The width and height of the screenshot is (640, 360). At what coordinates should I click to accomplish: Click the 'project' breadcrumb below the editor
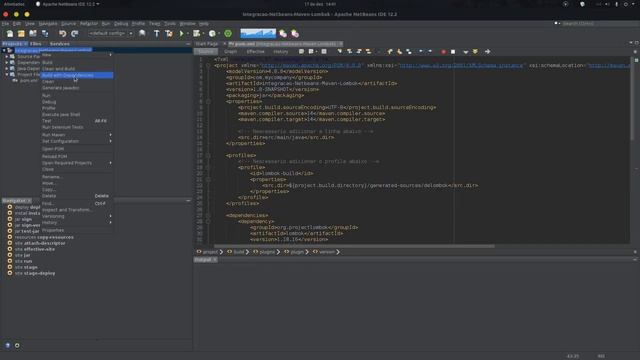click(x=210, y=252)
